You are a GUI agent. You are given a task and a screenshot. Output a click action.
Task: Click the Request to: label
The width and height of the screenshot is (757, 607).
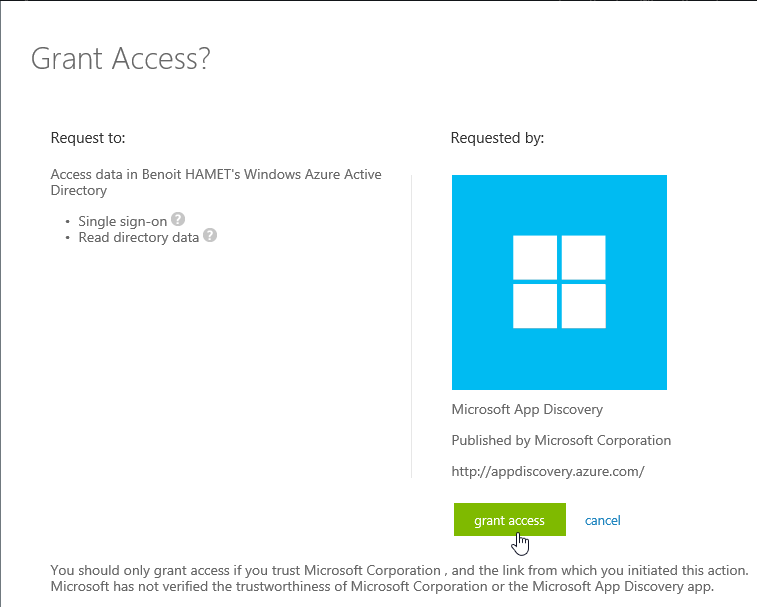click(x=88, y=138)
